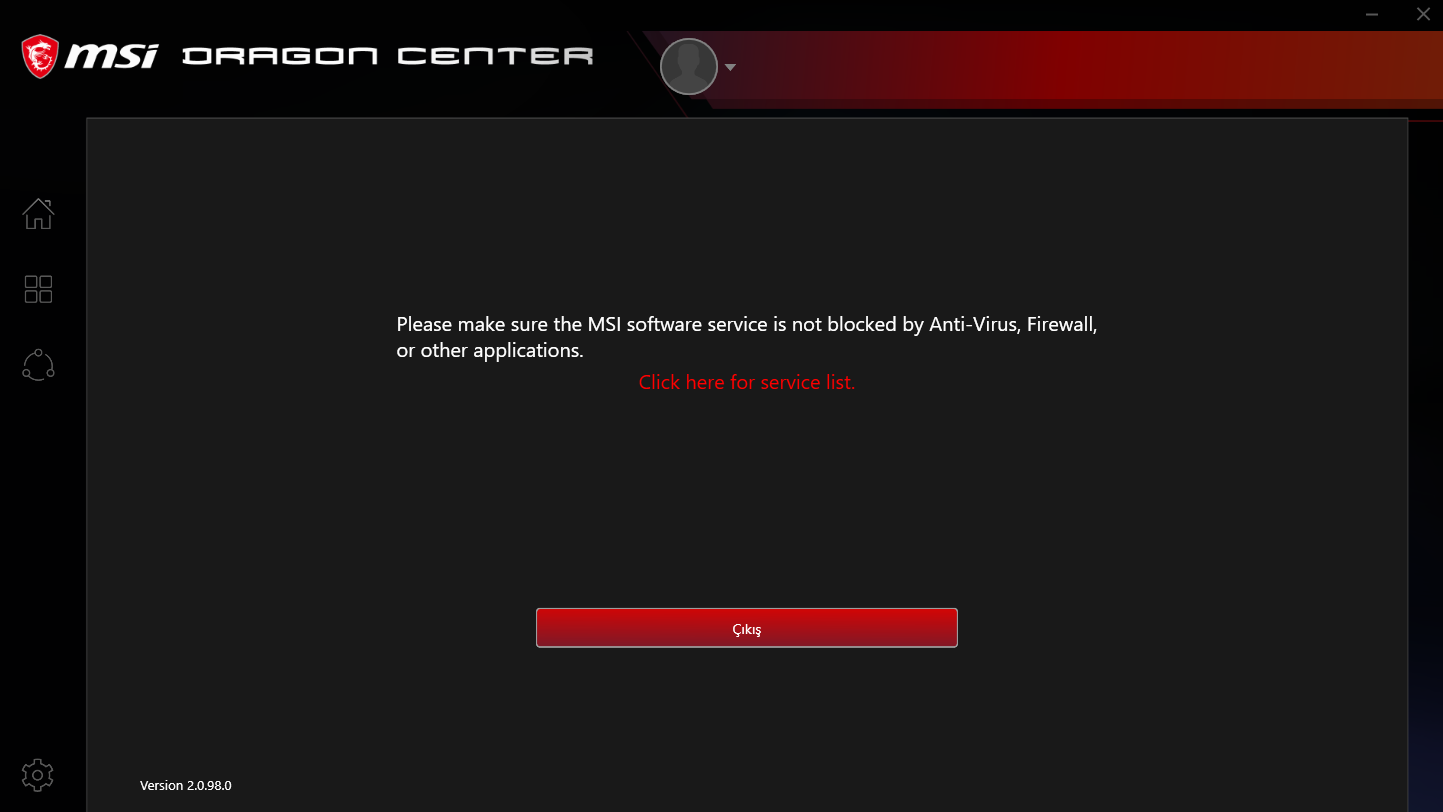Viewport: 1443px width, 812px height.
Task: Click the MSI dragon shield logo
Action: 40,56
